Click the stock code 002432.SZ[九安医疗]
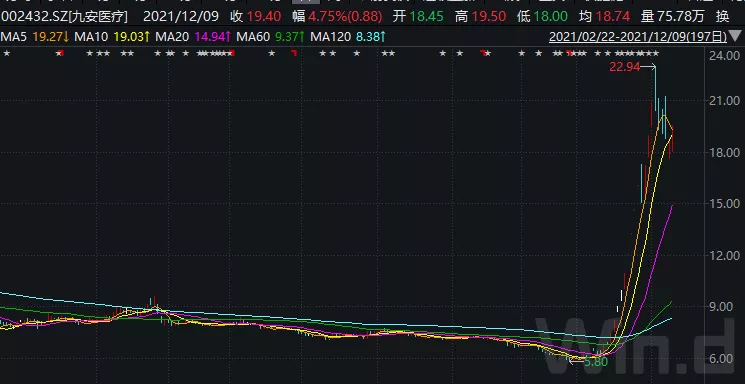Viewport: 745px width, 384px height. [64, 17]
